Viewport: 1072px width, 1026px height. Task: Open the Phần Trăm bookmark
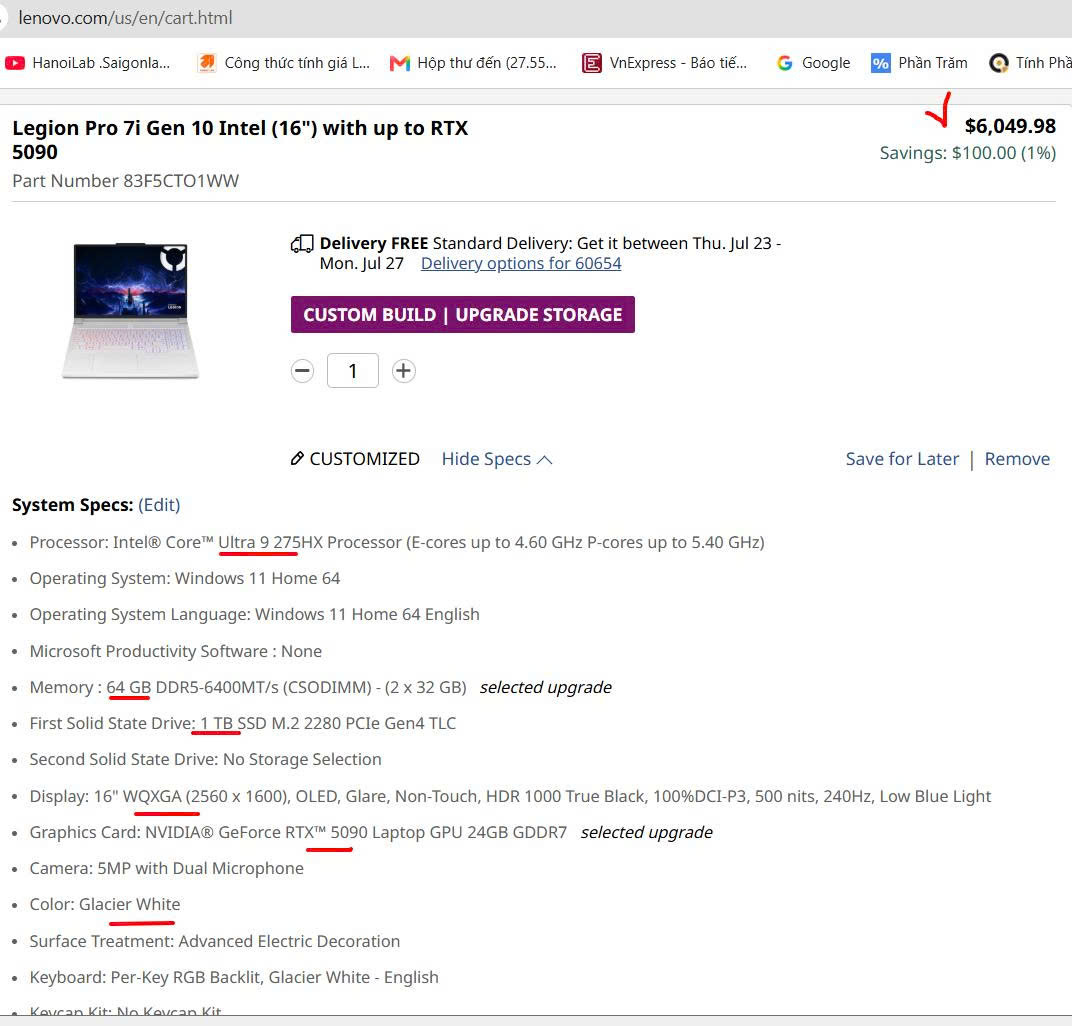[920, 63]
